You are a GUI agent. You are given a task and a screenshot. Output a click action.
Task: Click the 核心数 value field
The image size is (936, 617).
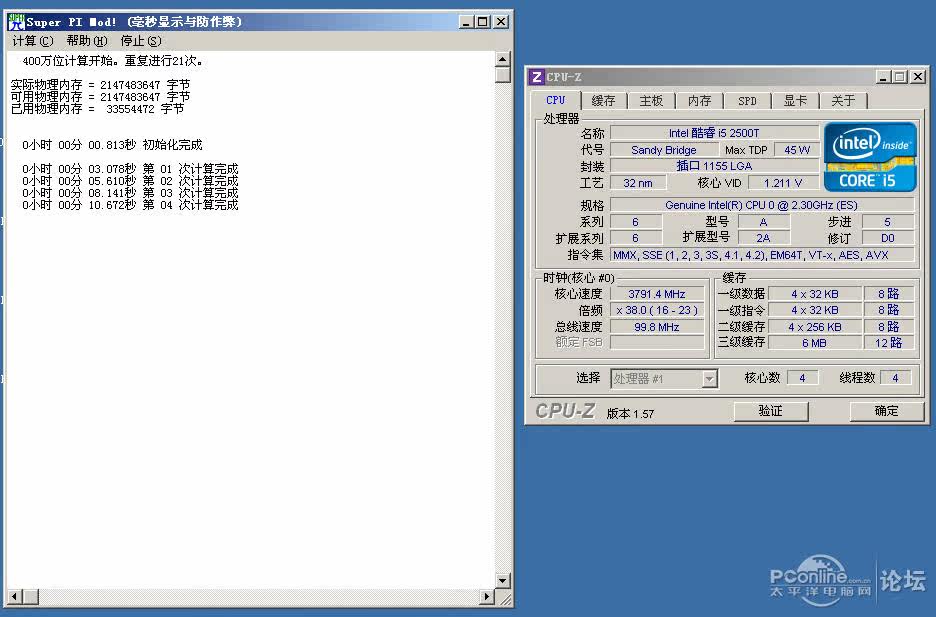pyautogui.click(x=803, y=378)
